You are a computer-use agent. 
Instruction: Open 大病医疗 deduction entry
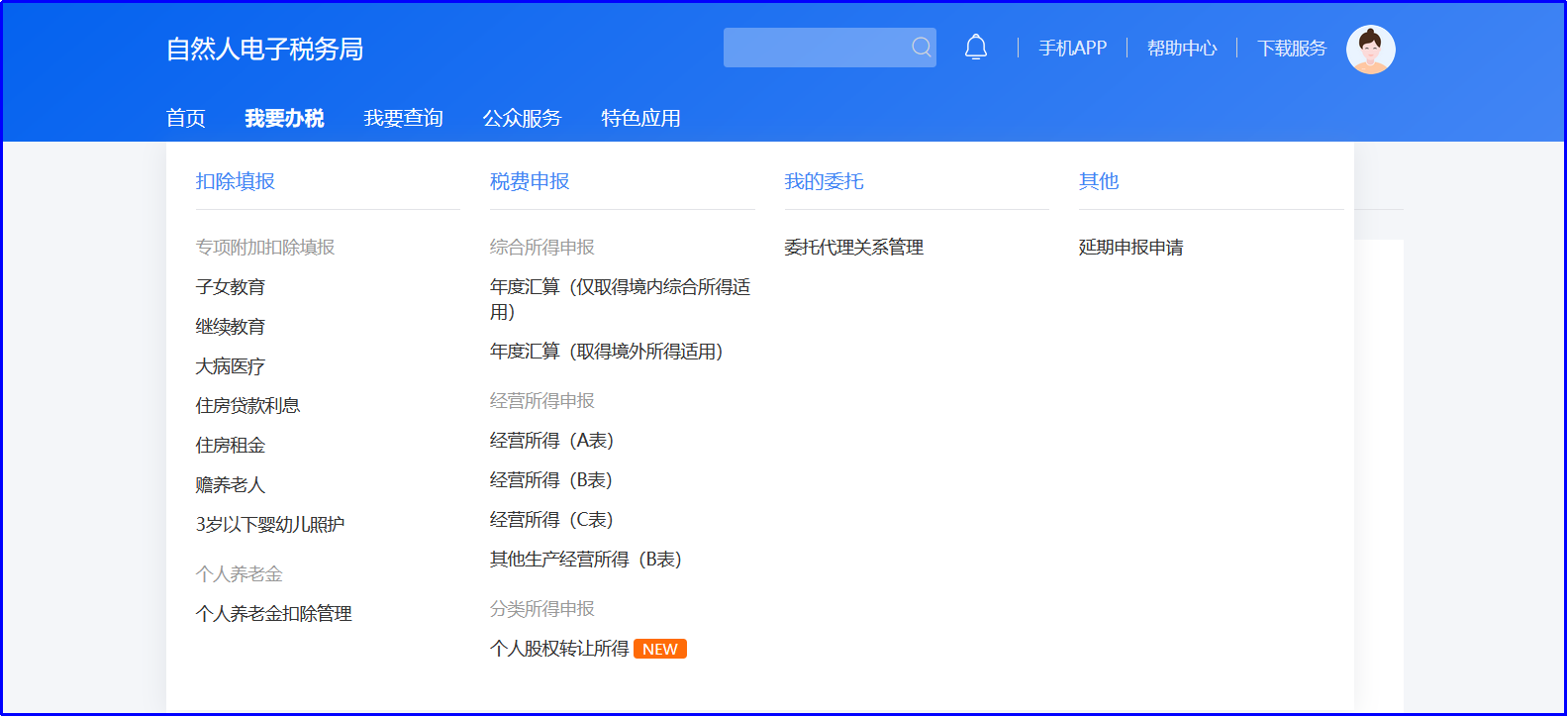[231, 366]
